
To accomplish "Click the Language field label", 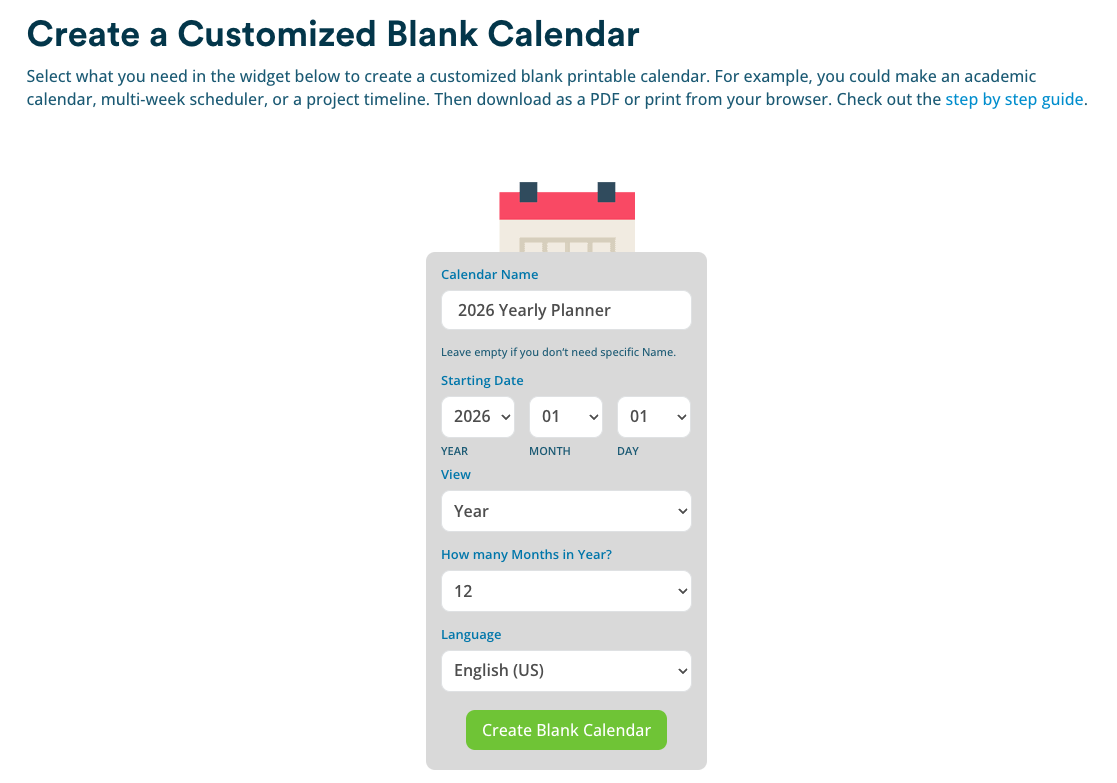I will [x=471, y=635].
